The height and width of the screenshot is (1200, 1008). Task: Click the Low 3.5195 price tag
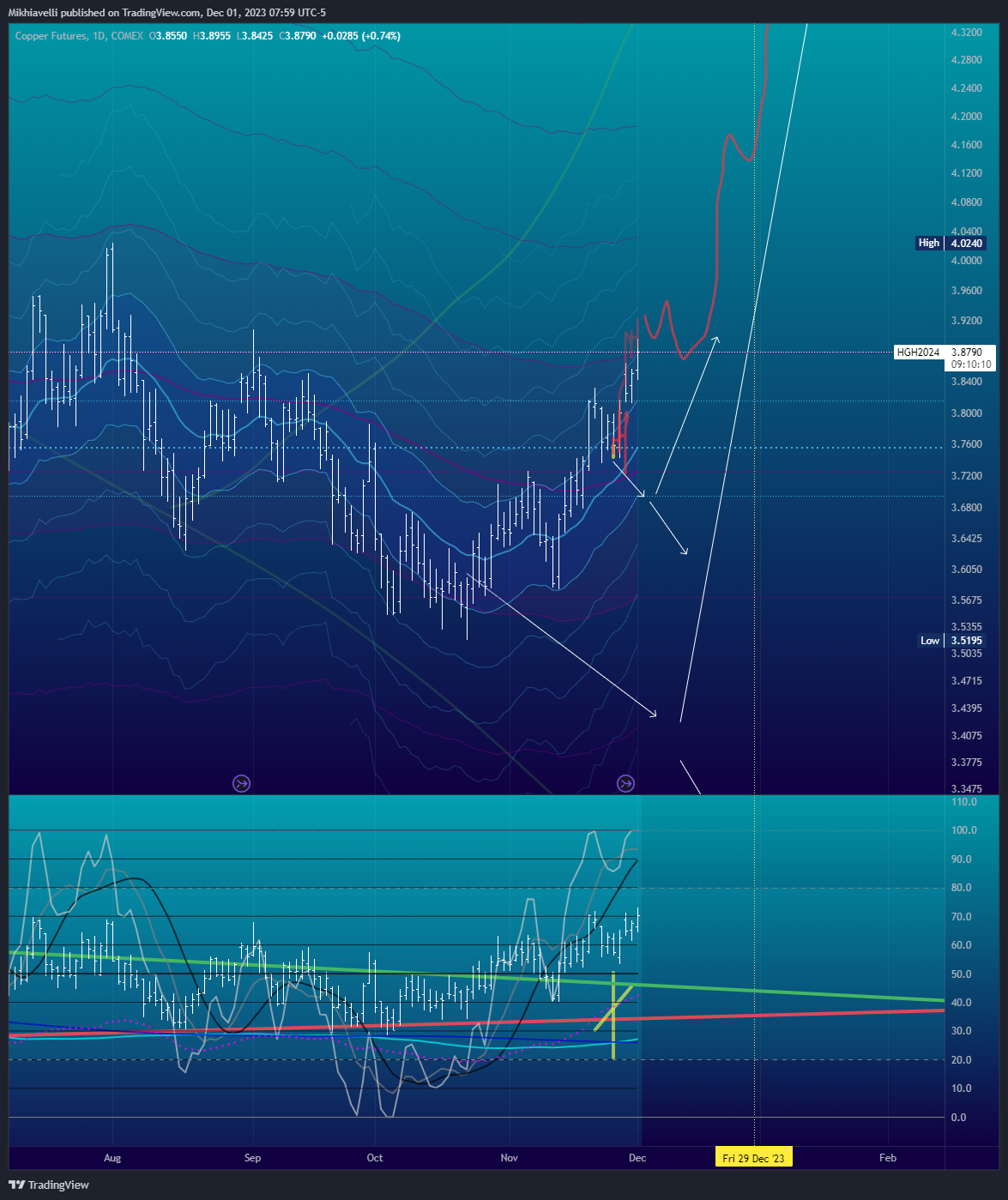[x=951, y=641]
